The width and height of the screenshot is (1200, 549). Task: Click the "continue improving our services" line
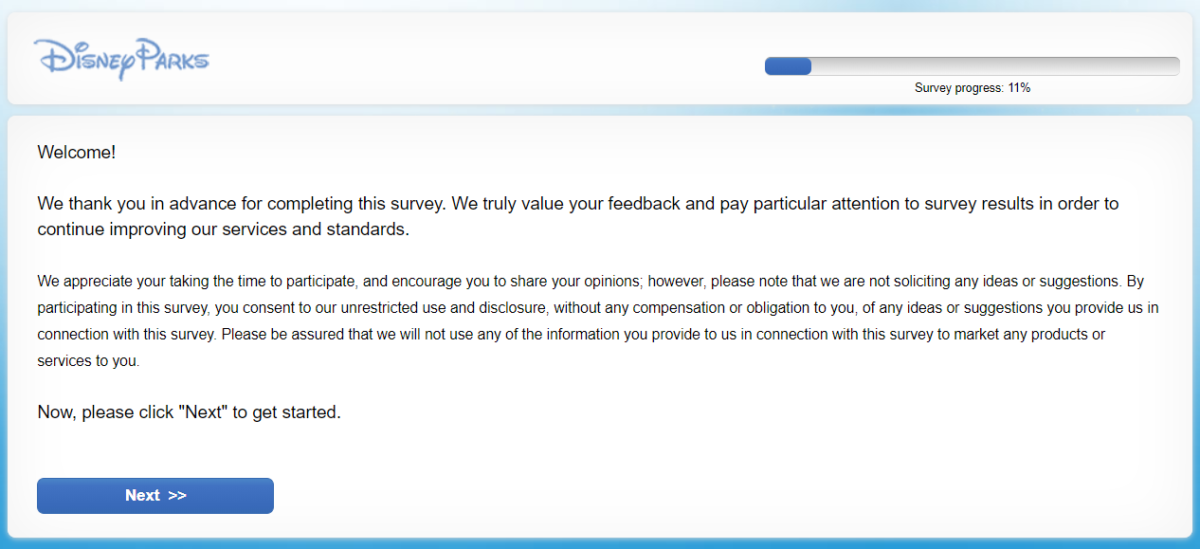[223, 229]
